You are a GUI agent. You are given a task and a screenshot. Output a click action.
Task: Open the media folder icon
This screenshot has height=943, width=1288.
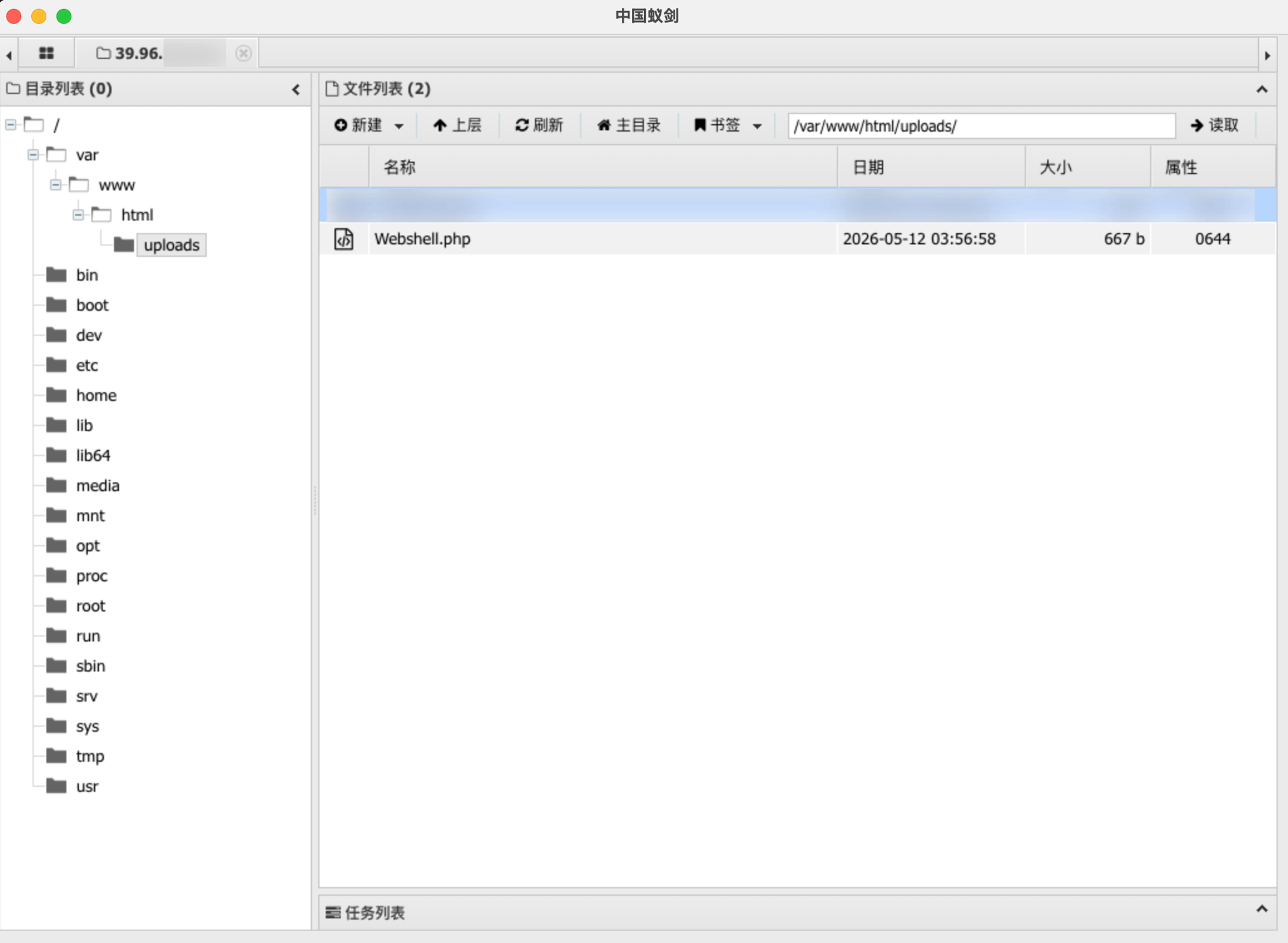56,485
